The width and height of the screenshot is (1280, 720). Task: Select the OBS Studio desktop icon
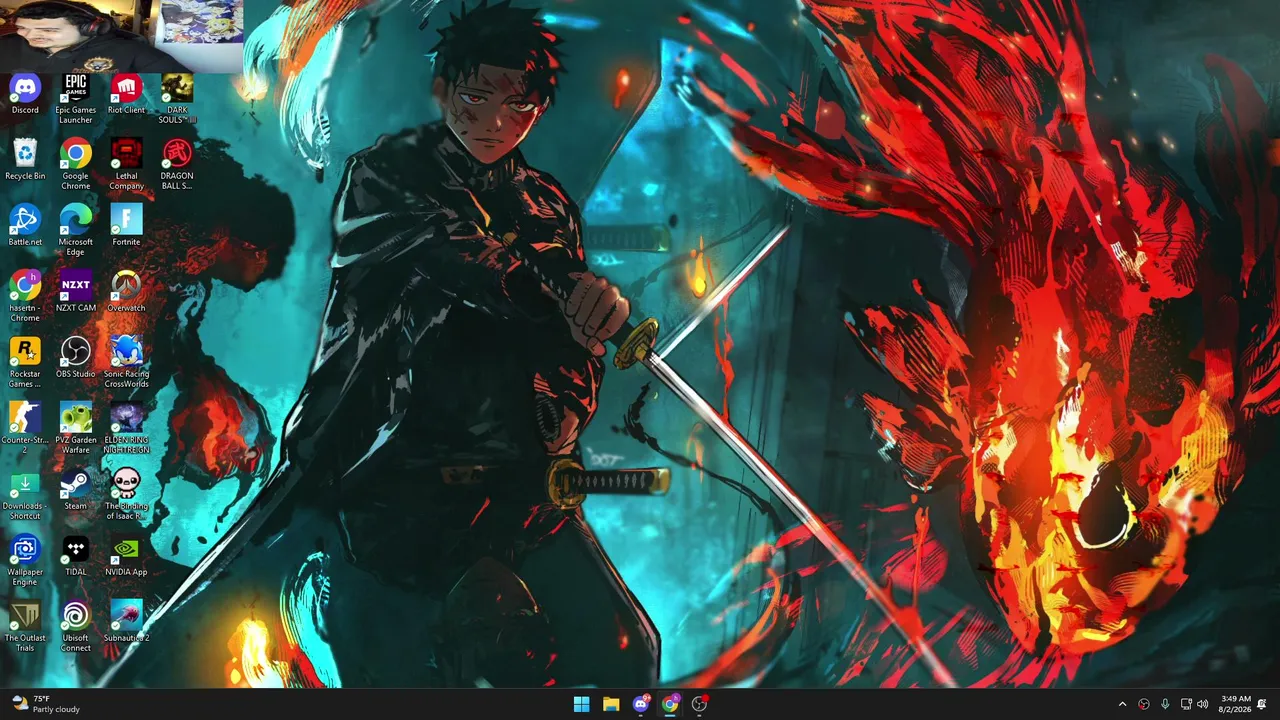pyautogui.click(x=75, y=359)
